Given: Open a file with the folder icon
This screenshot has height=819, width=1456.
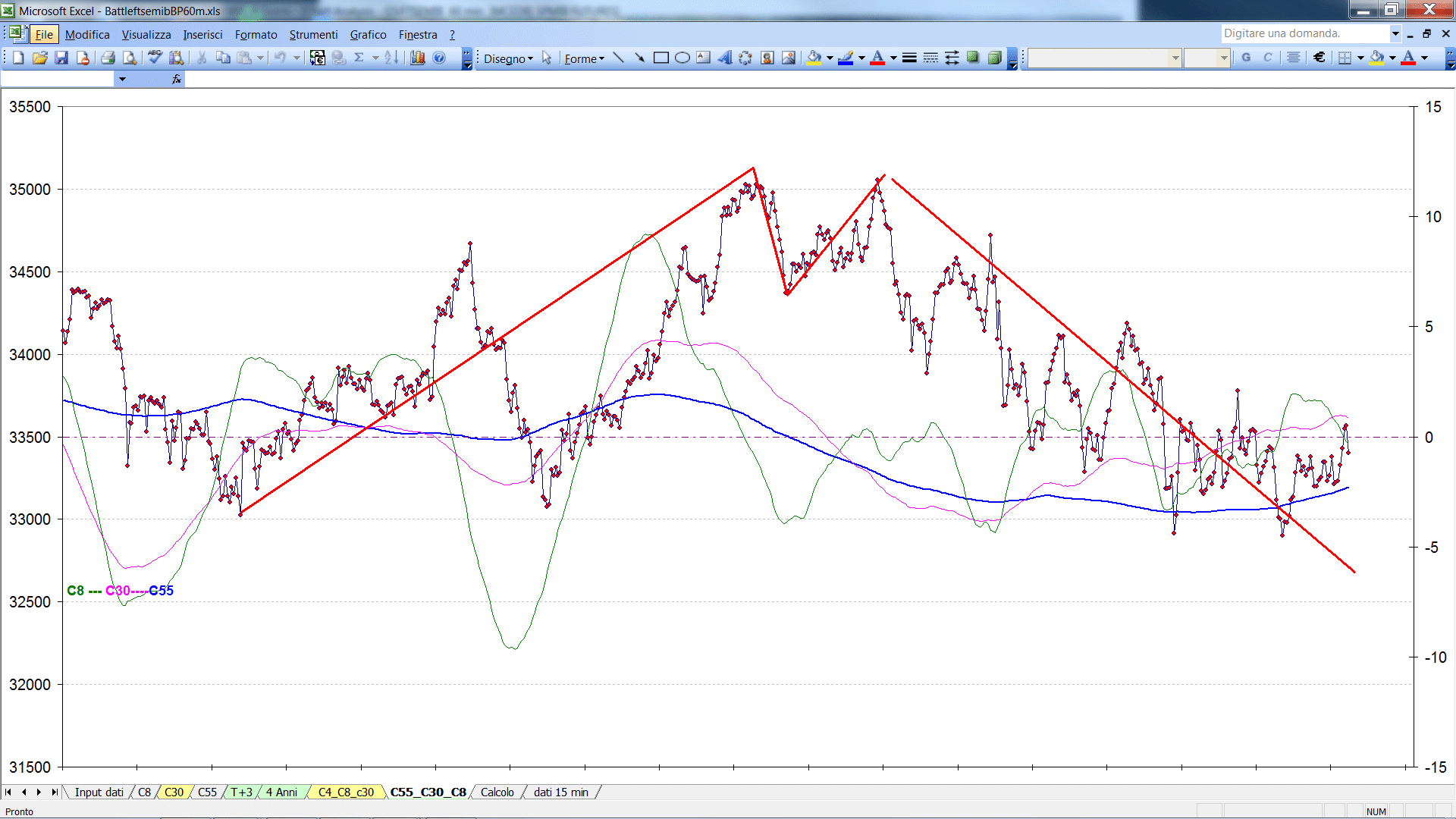Looking at the screenshot, I should click(40, 58).
